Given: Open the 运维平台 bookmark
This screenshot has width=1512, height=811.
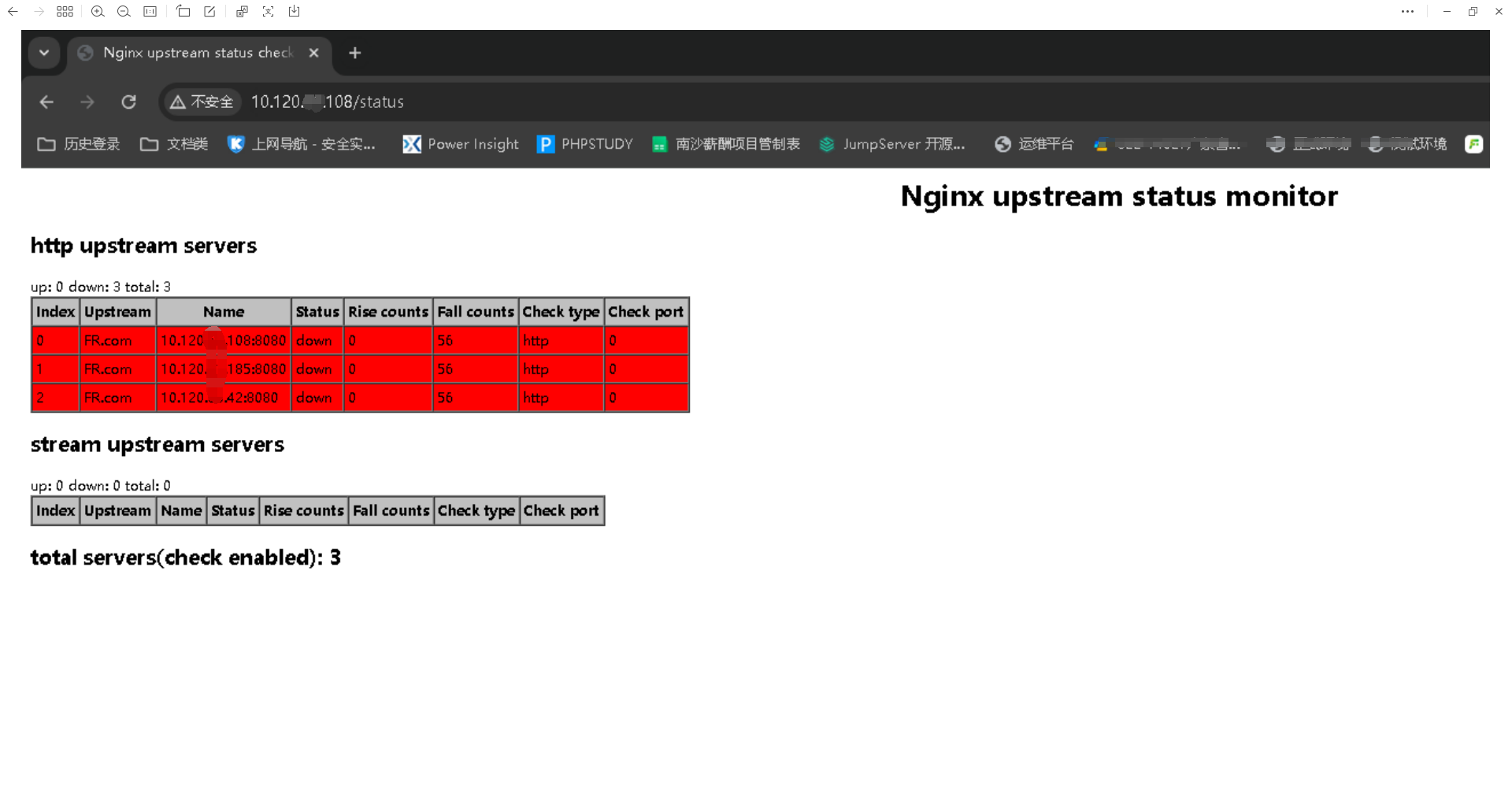Looking at the screenshot, I should 1034,144.
